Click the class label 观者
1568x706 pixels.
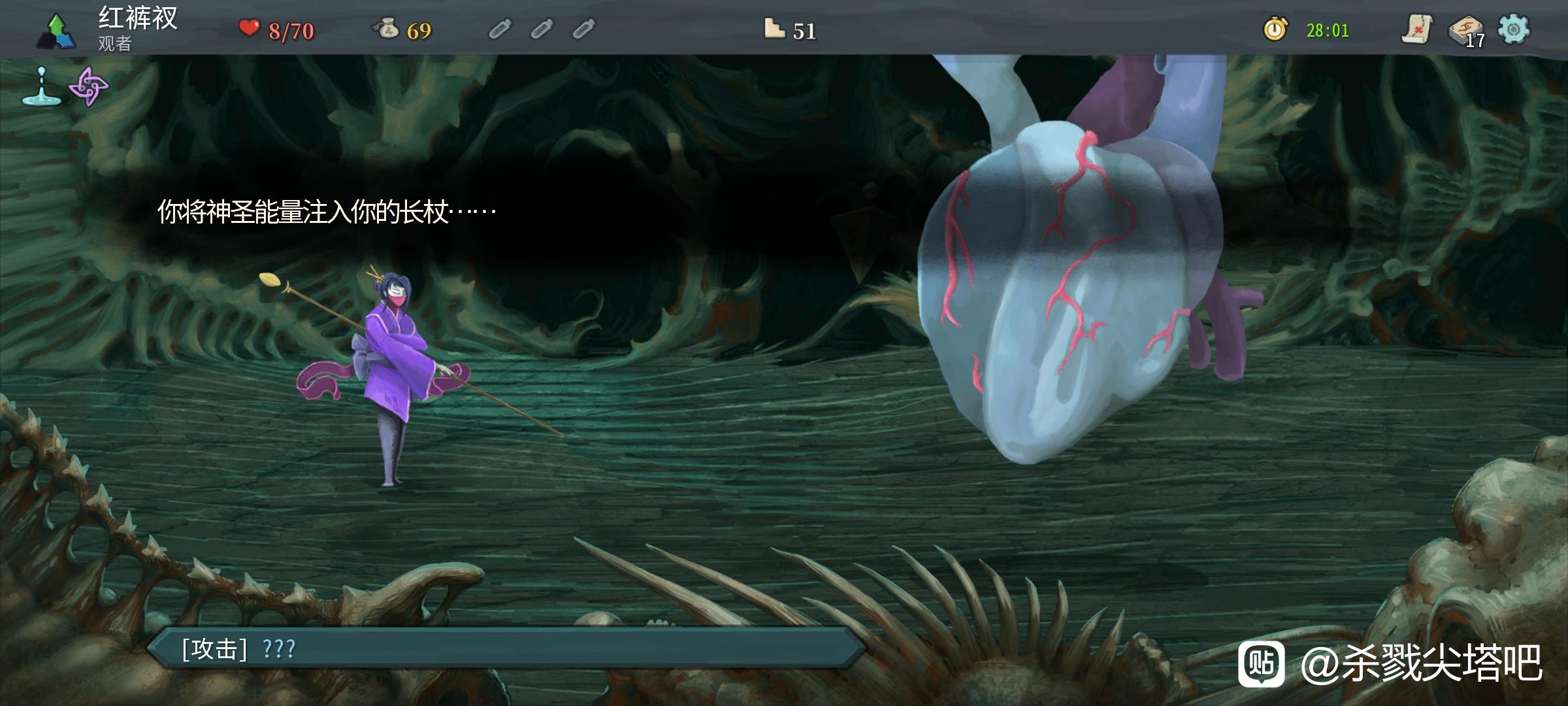(x=115, y=44)
